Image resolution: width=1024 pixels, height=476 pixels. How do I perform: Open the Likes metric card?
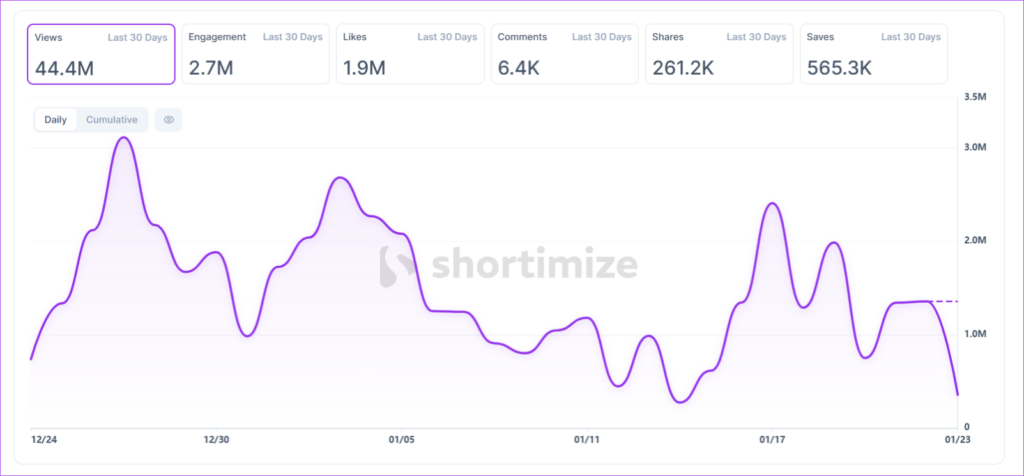click(x=410, y=54)
